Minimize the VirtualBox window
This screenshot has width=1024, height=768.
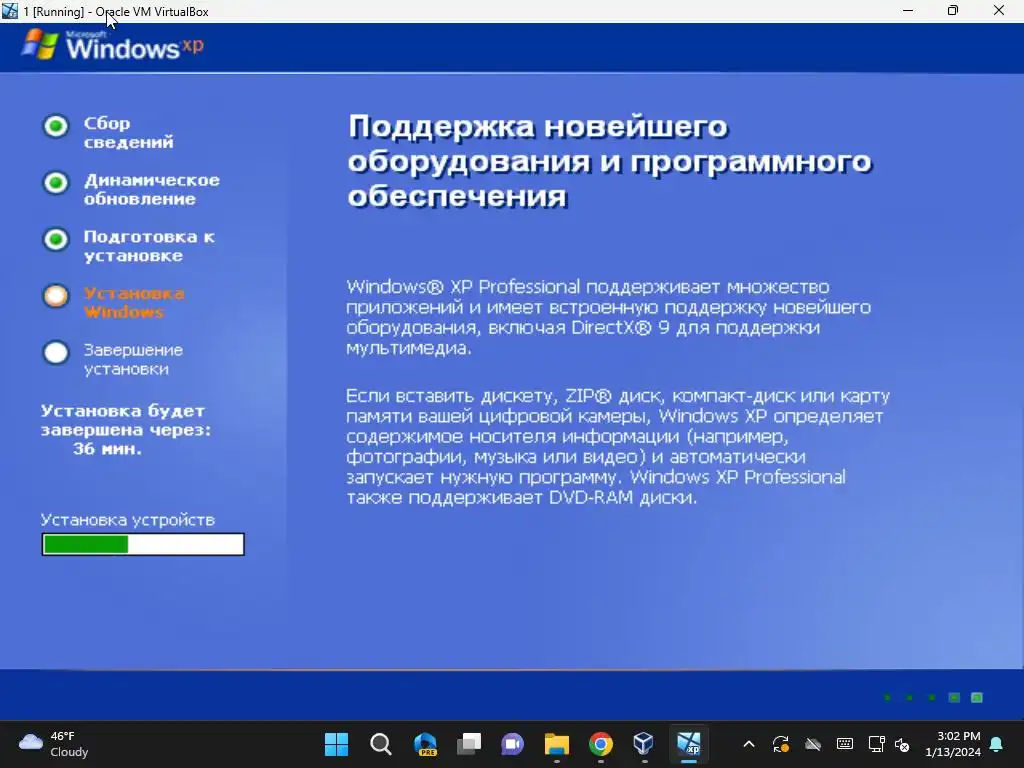(908, 11)
